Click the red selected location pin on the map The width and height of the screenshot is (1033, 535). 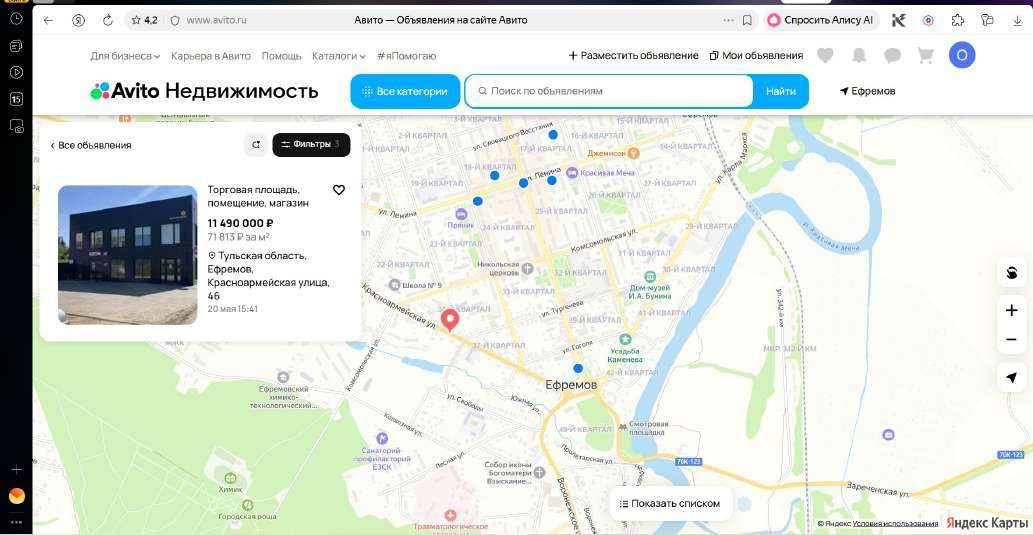tap(450, 320)
